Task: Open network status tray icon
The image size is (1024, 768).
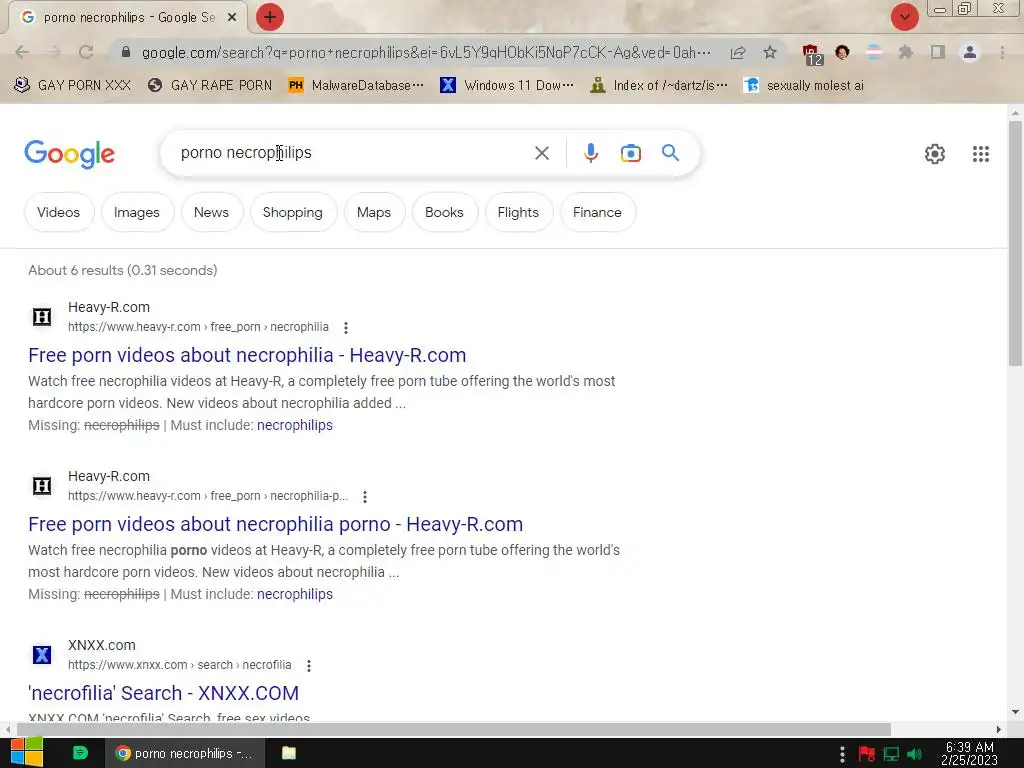Action: pyautogui.click(x=891, y=754)
